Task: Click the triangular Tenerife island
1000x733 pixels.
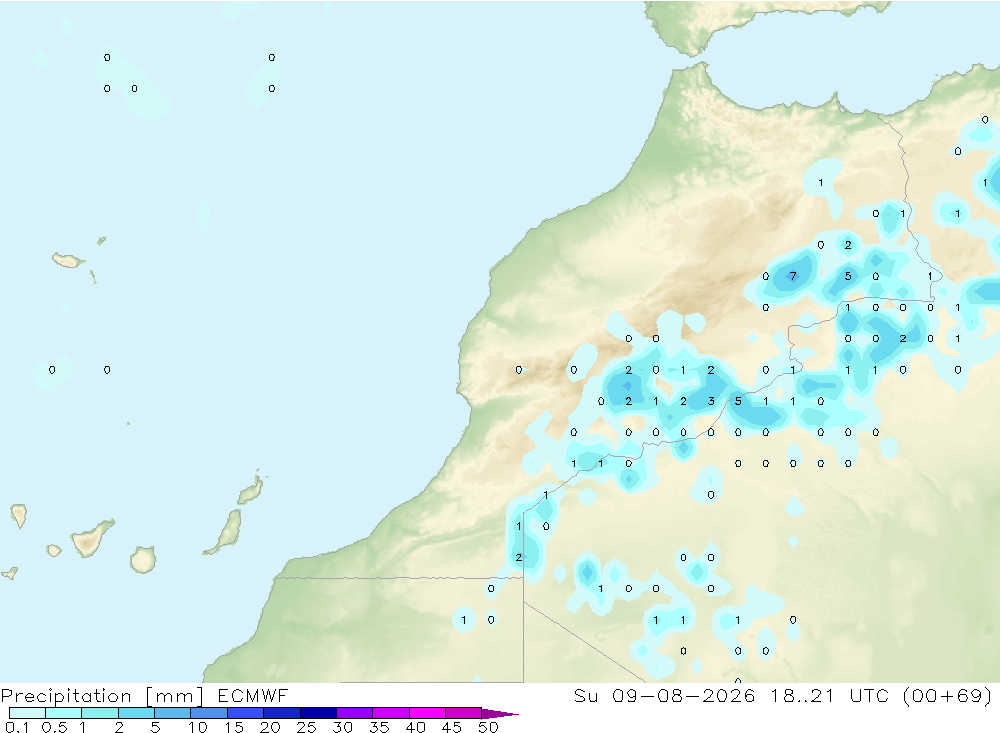Action: (90, 538)
